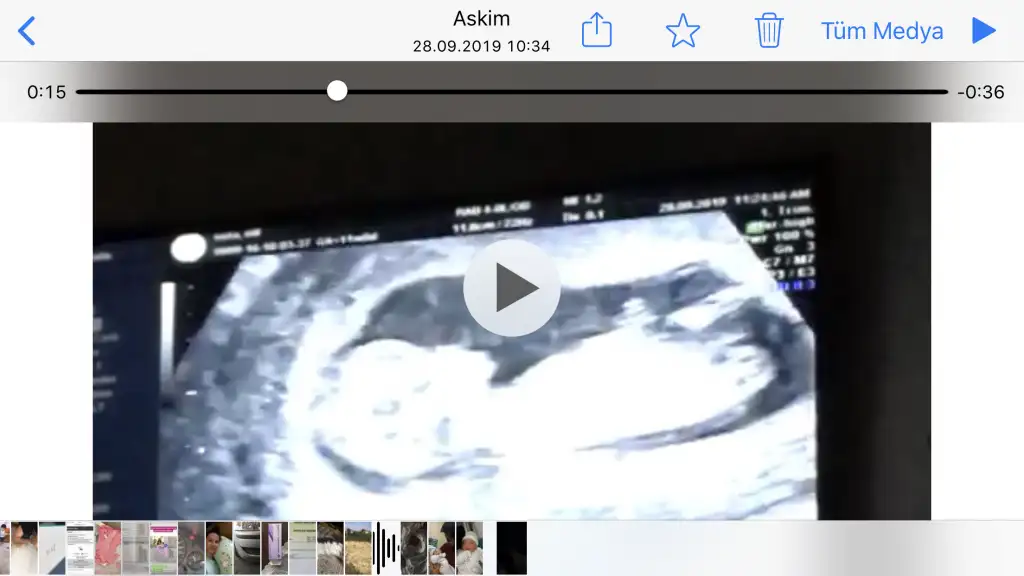Screen dimensions: 1024x576
Task: Select the dark black thumbnail at strip end
Action: pos(511,548)
